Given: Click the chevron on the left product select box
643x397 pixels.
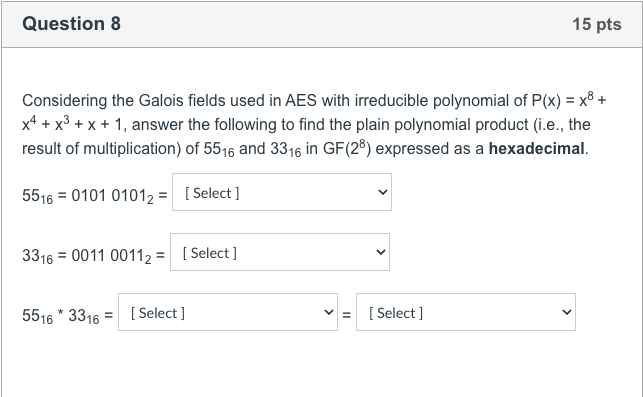Looking at the screenshot, I should pyautogui.click(x=328, y=312).
